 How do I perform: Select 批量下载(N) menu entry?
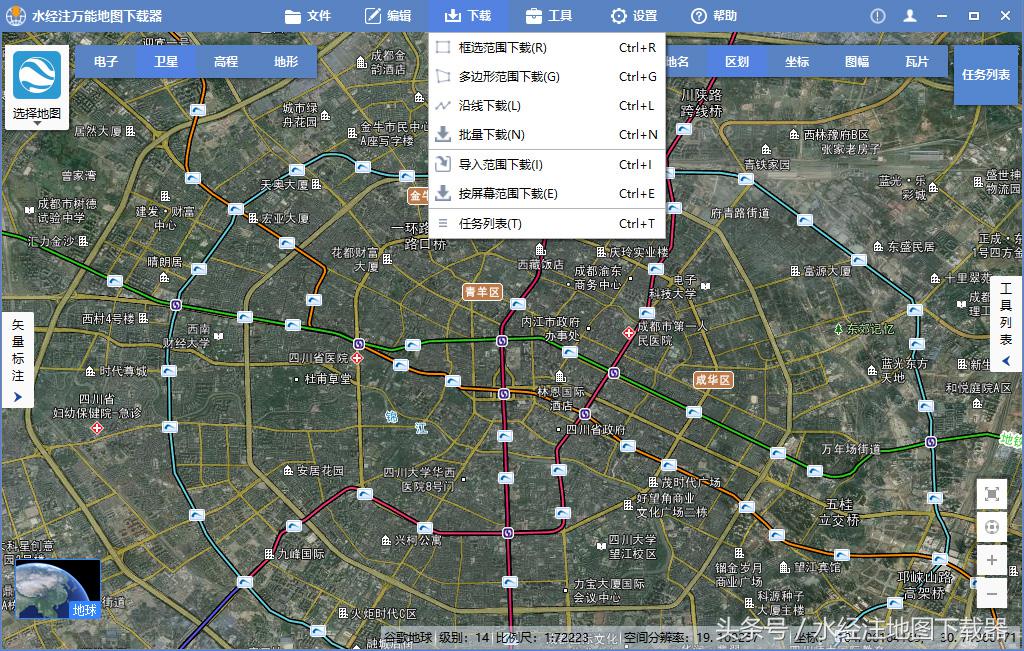(x=546, y=135)
